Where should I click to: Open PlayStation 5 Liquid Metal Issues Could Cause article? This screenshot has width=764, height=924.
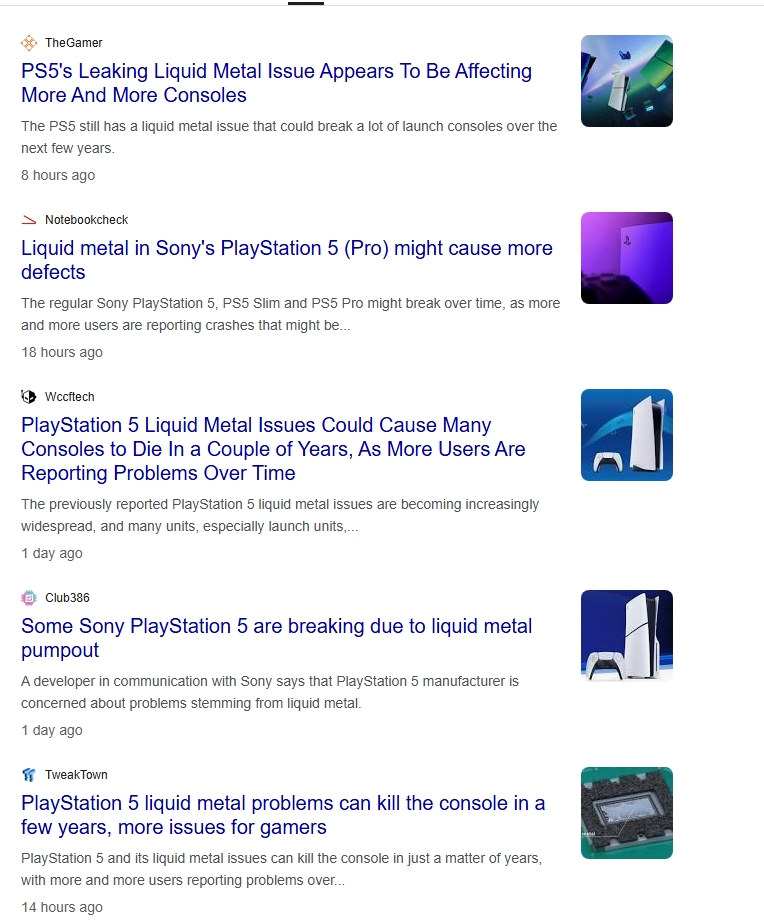click(273, 449)
